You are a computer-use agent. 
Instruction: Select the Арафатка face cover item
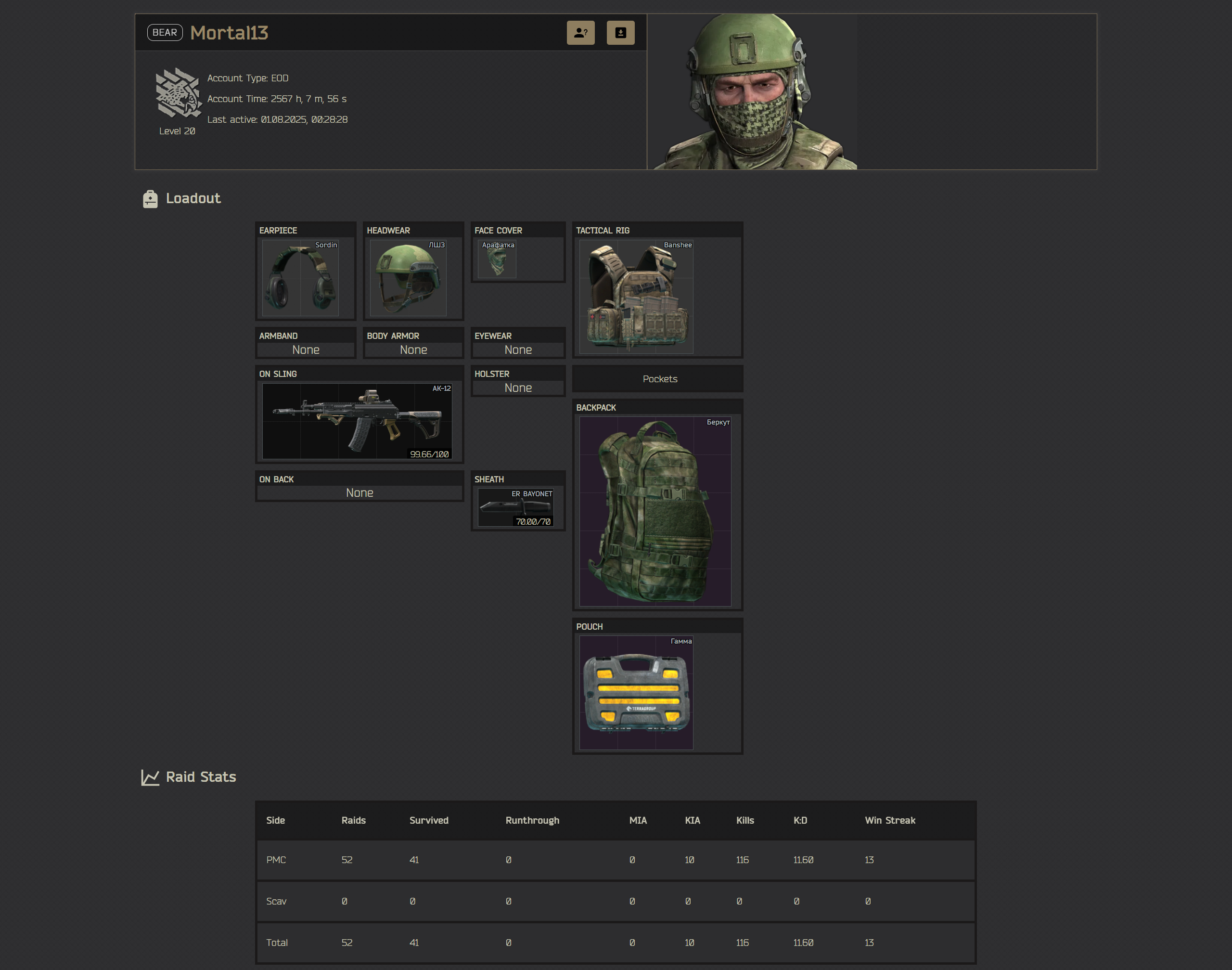497,259
